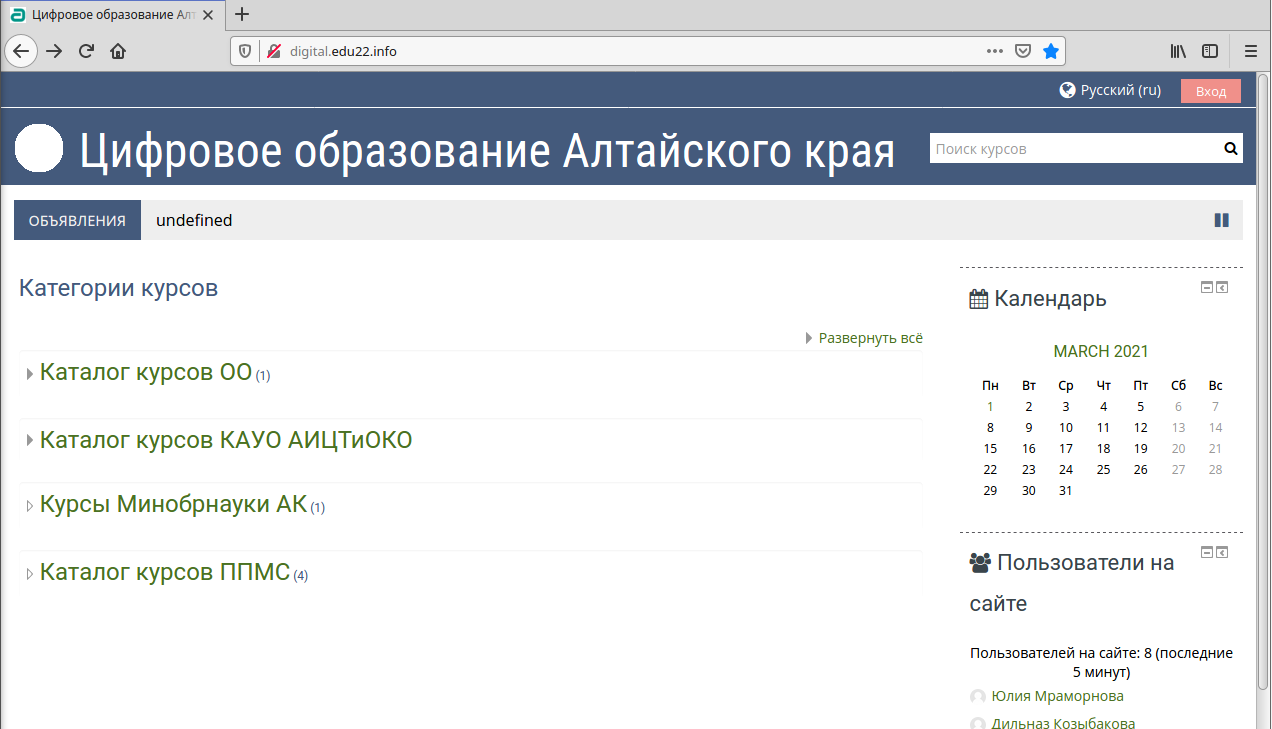
Task: Toggle the browser sidebar view icon
Action: 1210,51
